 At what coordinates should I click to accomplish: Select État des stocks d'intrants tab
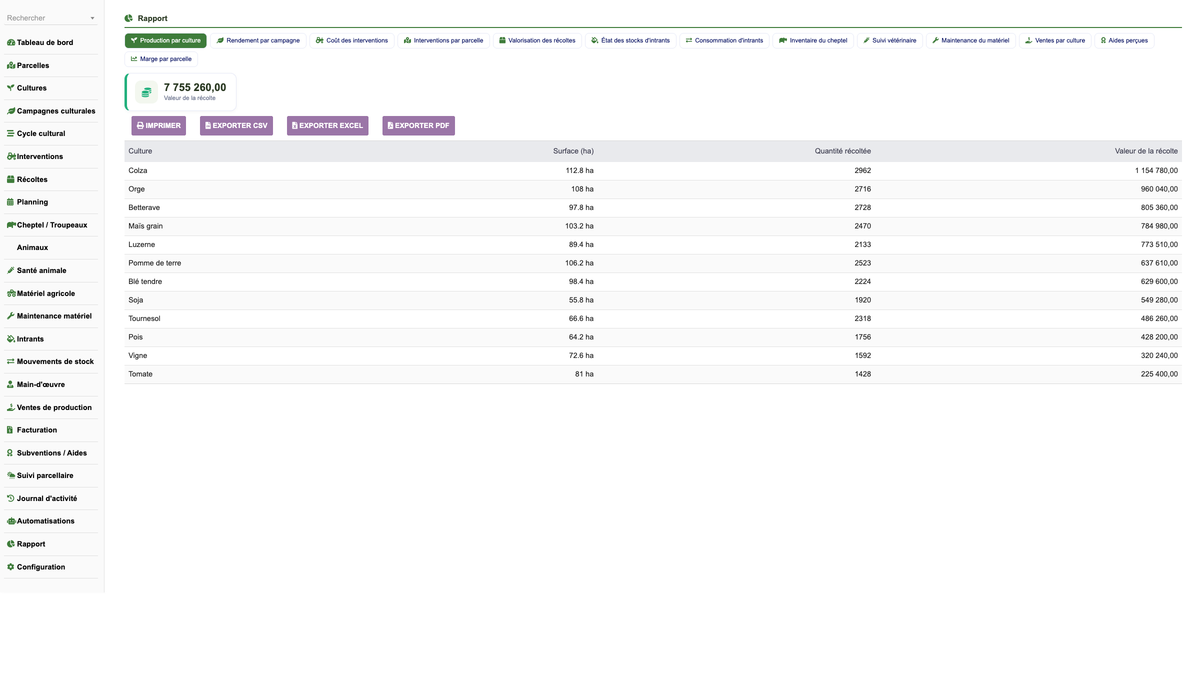(631, 41)
